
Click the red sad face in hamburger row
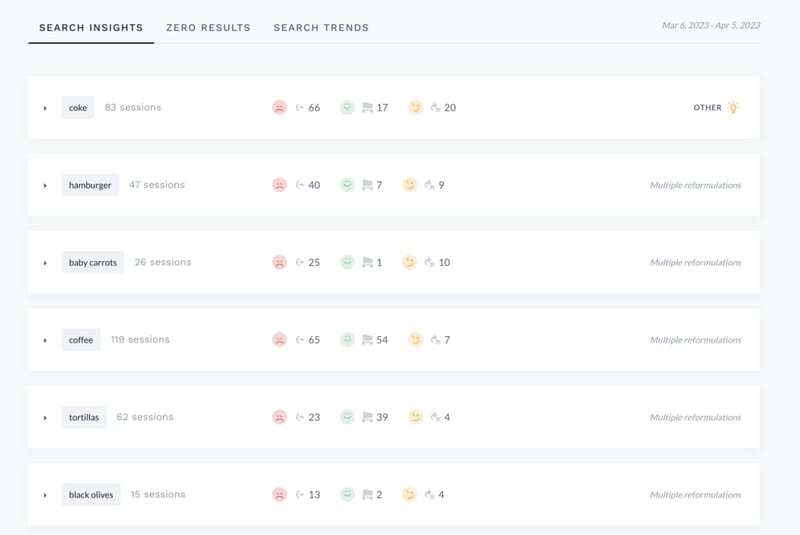279,185
